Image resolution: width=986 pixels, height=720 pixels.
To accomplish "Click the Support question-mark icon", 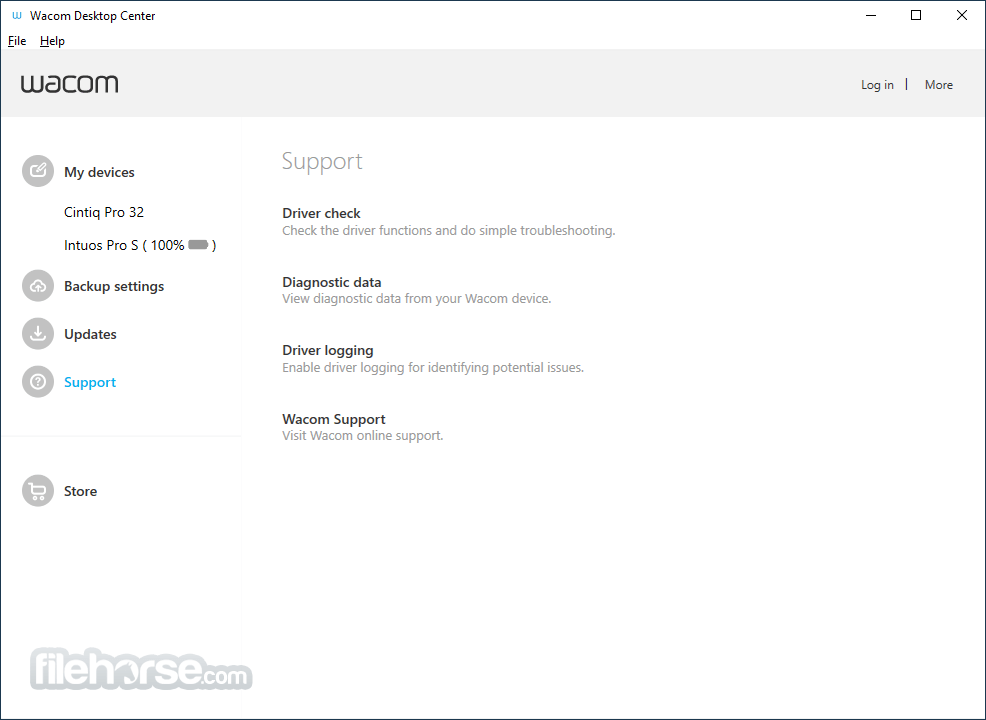I will point(38,382).
